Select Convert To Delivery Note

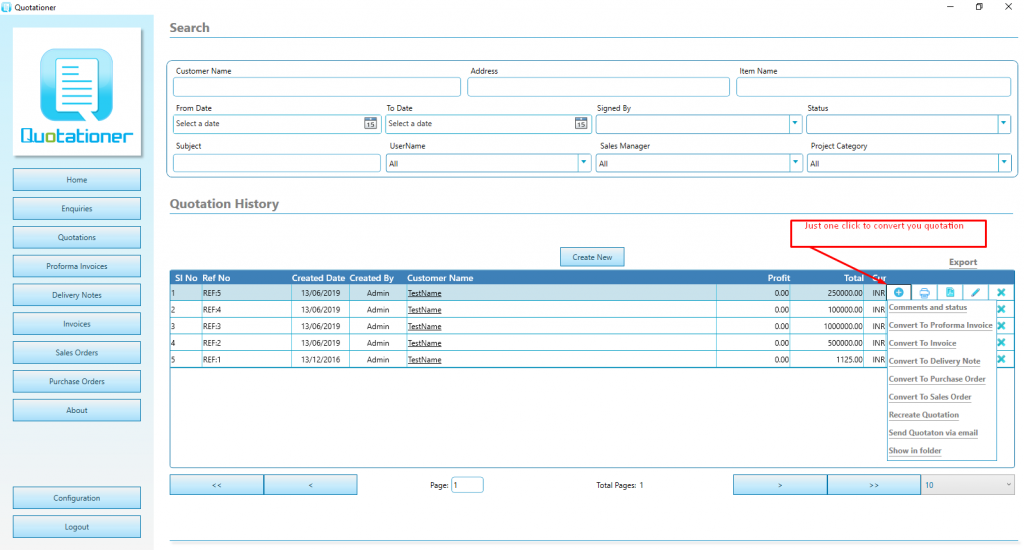click(935, 361)
